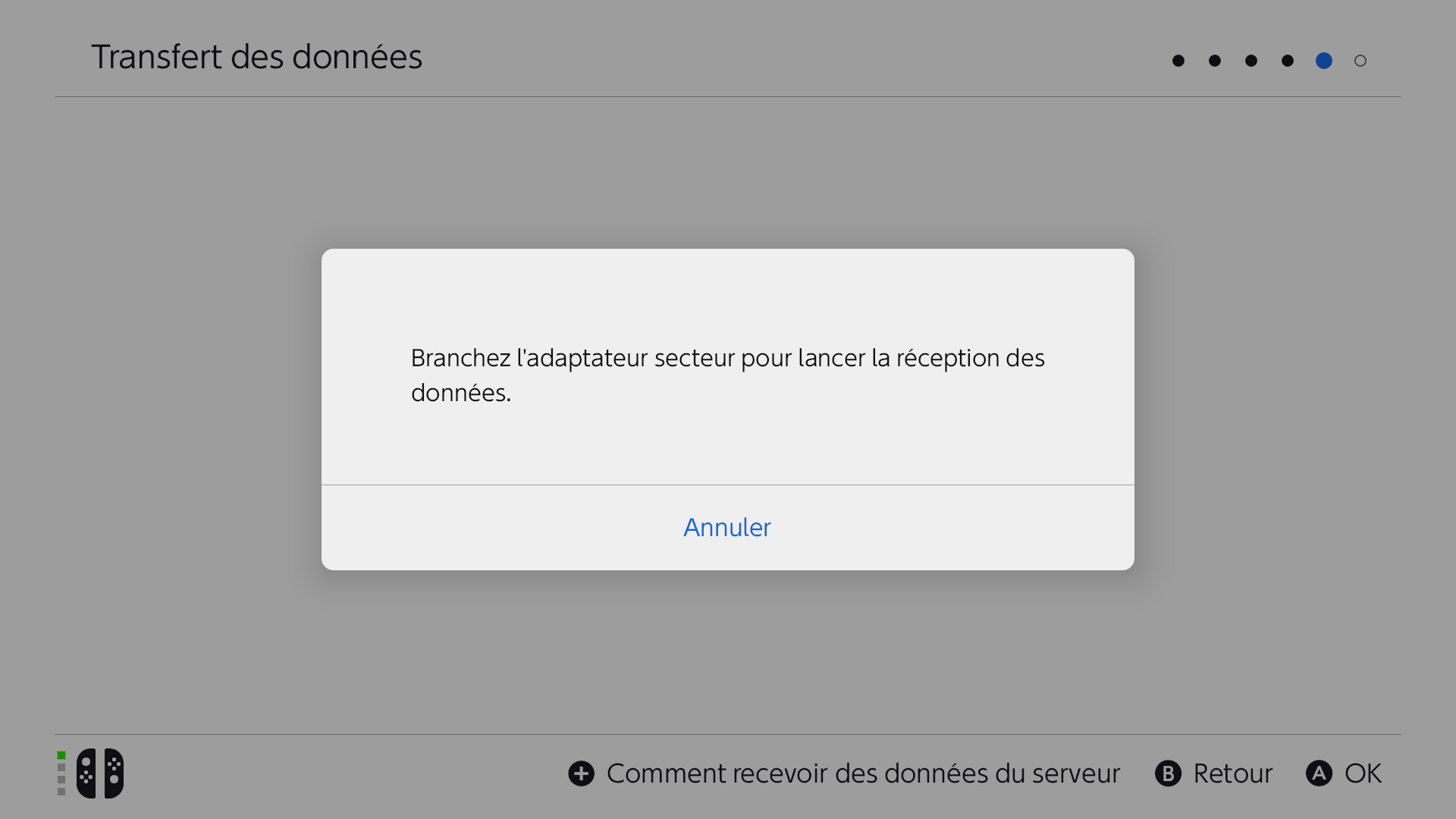Click the highlighted blue progress dot
This screenshot has height=819, width=1456.
[x=1323, y=61]
